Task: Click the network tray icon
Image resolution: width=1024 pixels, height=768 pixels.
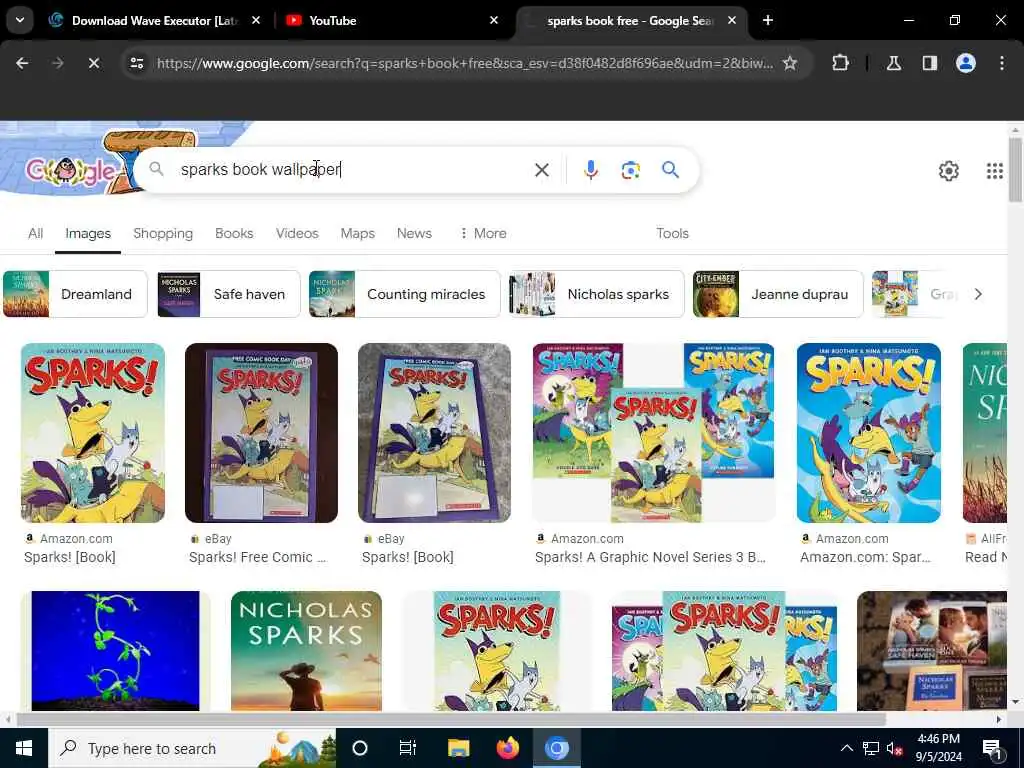Action: pos(871,748)
